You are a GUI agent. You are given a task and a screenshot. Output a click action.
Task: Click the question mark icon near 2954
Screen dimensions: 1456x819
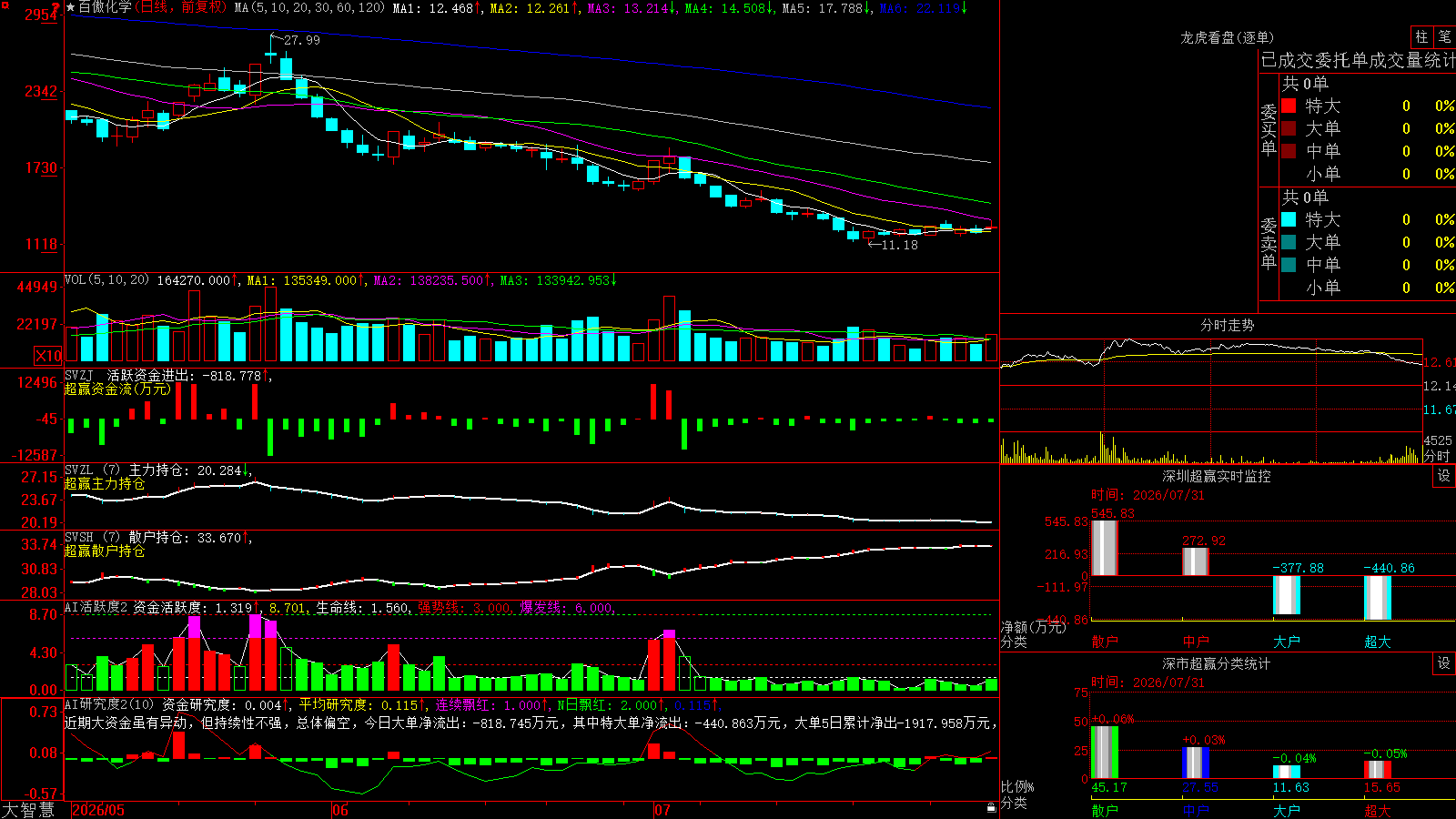click(x=56, y=7)
